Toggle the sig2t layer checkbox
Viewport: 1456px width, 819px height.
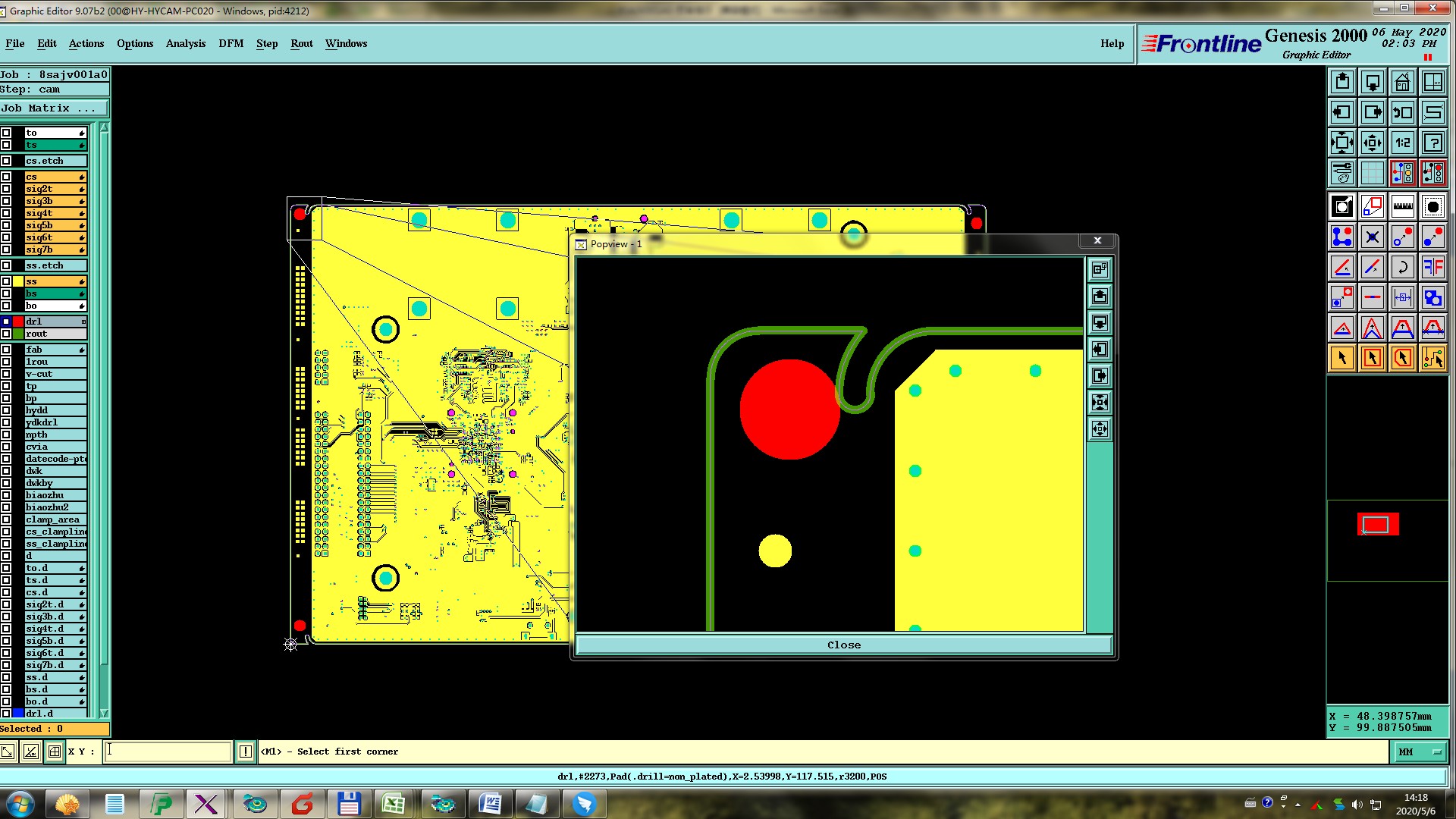pos(6,189)
